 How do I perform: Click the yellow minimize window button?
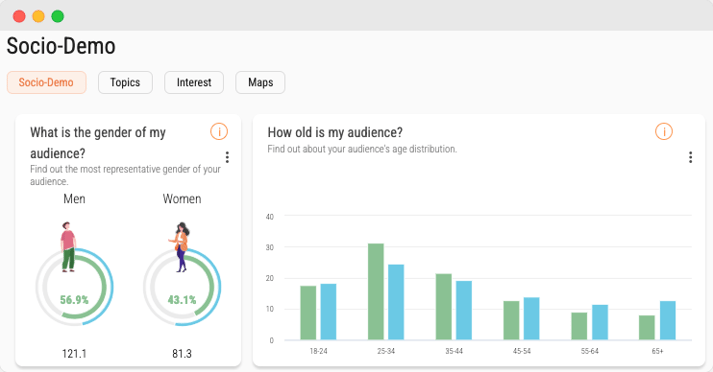pos(38,16)
